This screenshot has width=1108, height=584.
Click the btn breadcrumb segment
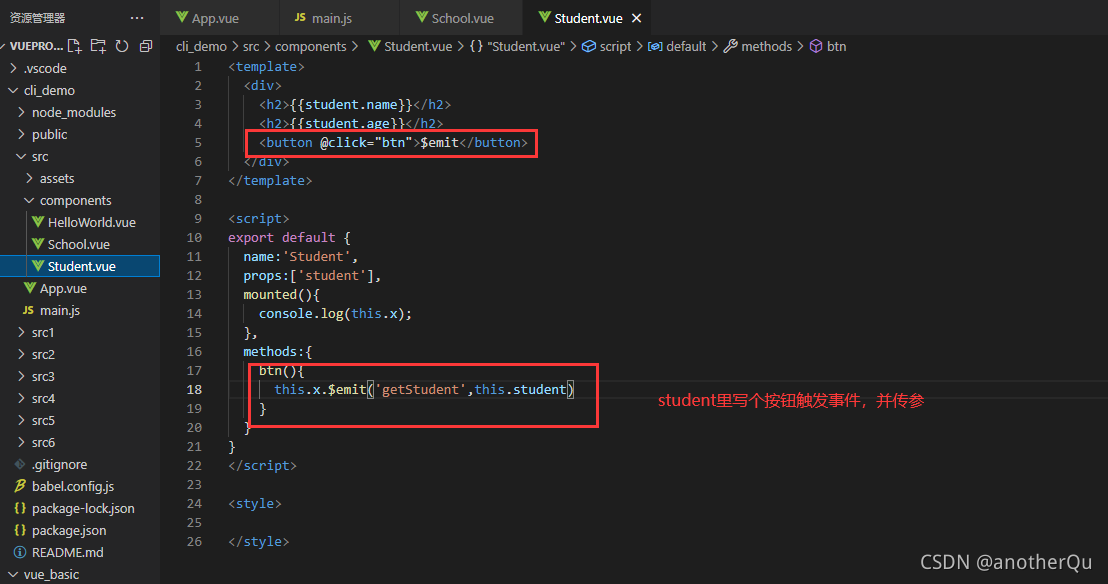[x=836, y=46]
